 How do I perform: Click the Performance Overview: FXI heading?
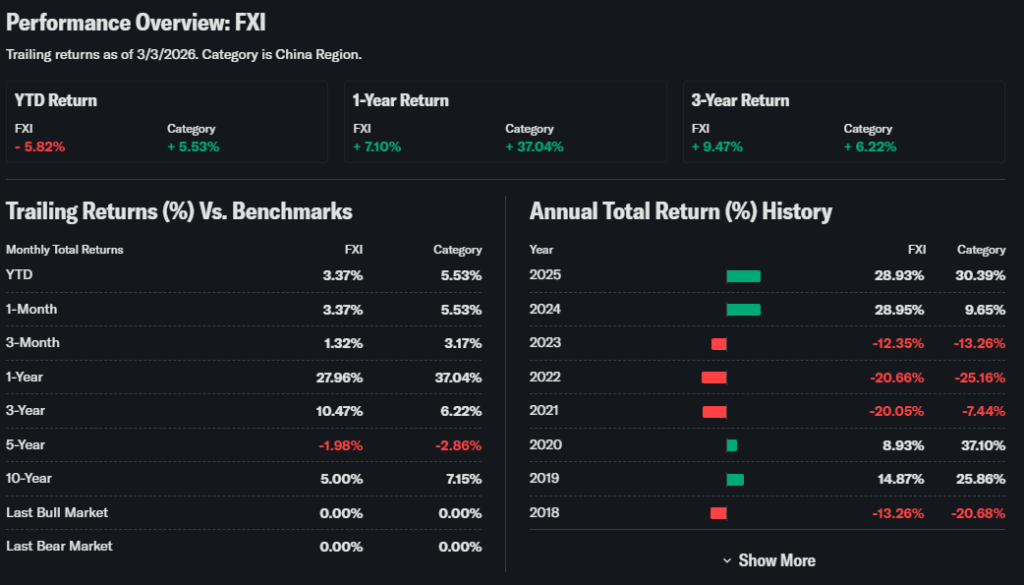click(x=136, y=22)
